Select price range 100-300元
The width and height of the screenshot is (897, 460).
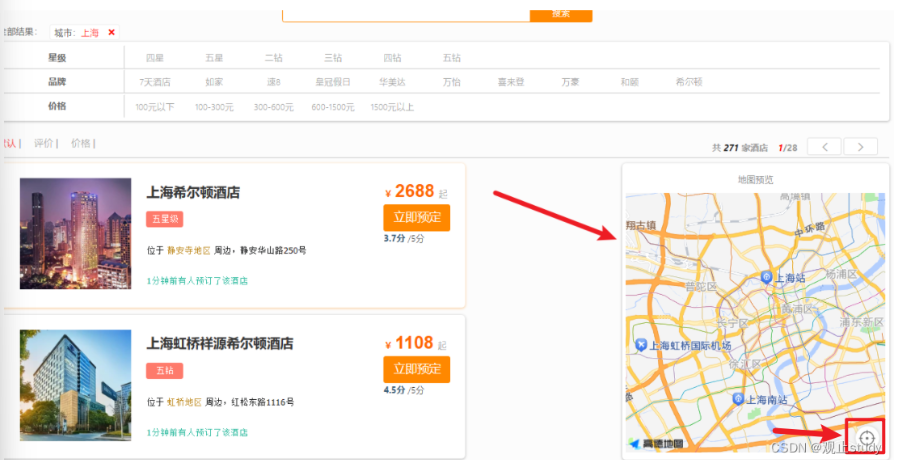(x=214, y=107)
